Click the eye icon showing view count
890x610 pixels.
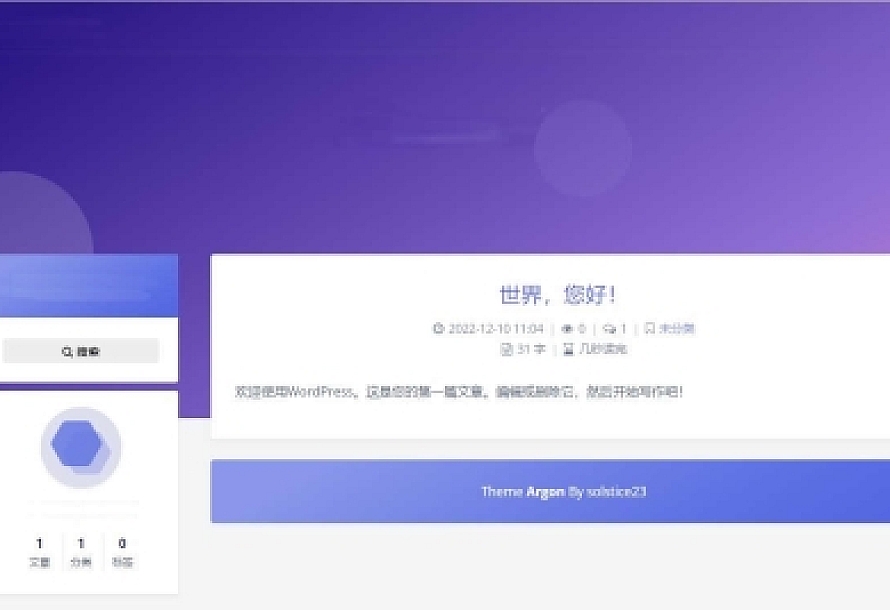click(565, 327)
